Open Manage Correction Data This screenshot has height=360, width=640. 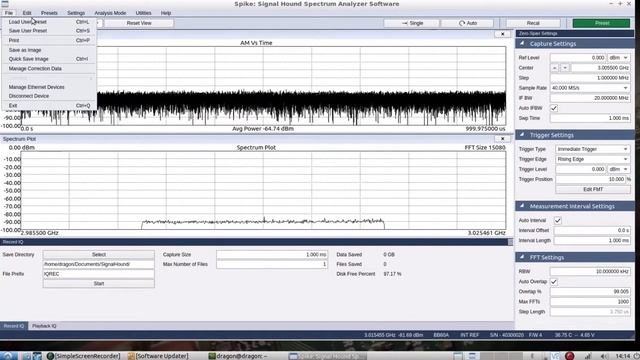[x=49, y=69]
